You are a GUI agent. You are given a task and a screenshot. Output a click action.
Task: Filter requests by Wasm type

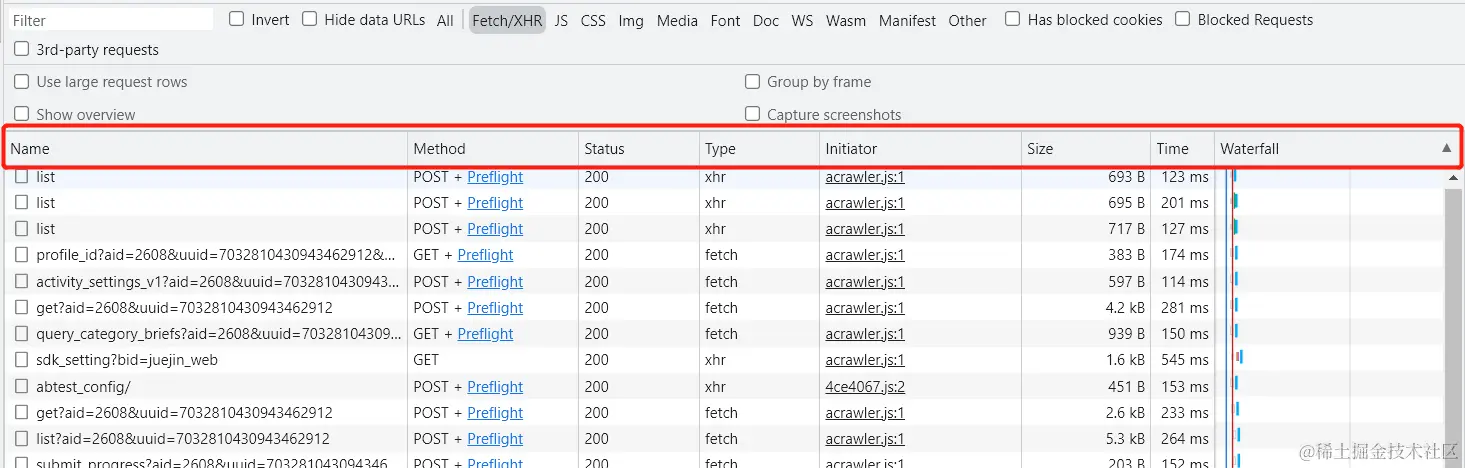(x=846, y=20)
